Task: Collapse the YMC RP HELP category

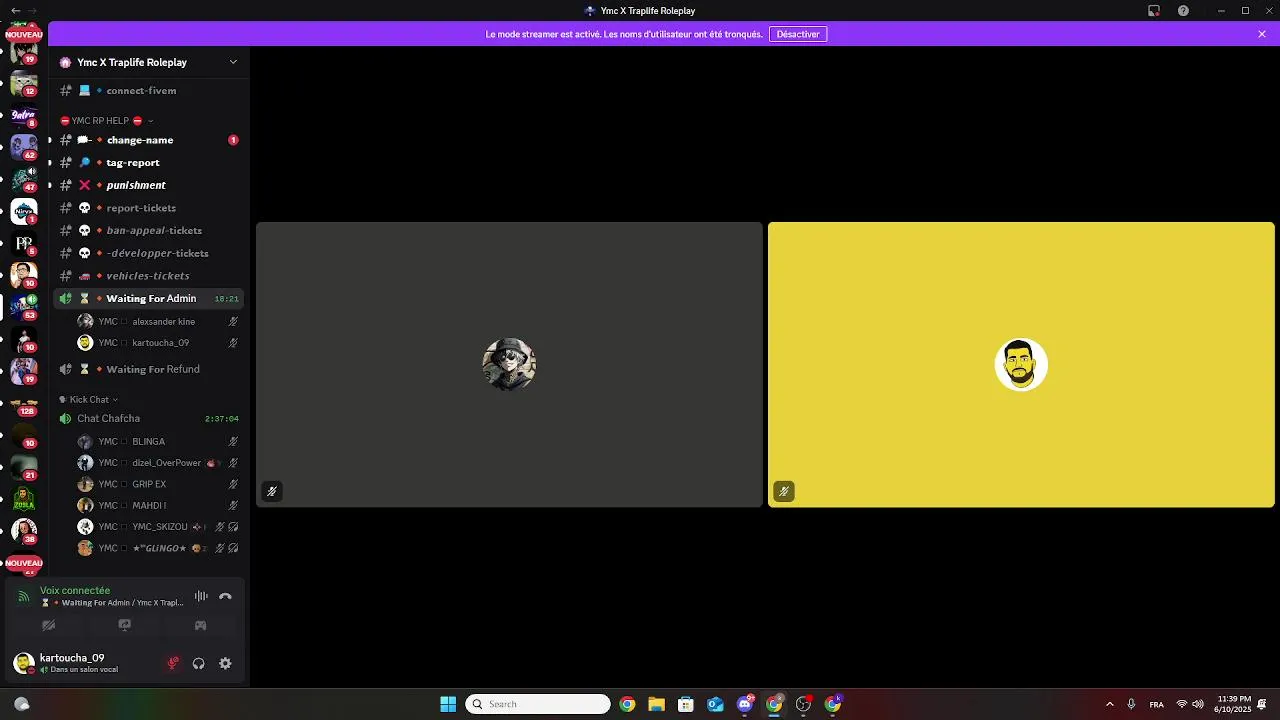Action: 106,121
